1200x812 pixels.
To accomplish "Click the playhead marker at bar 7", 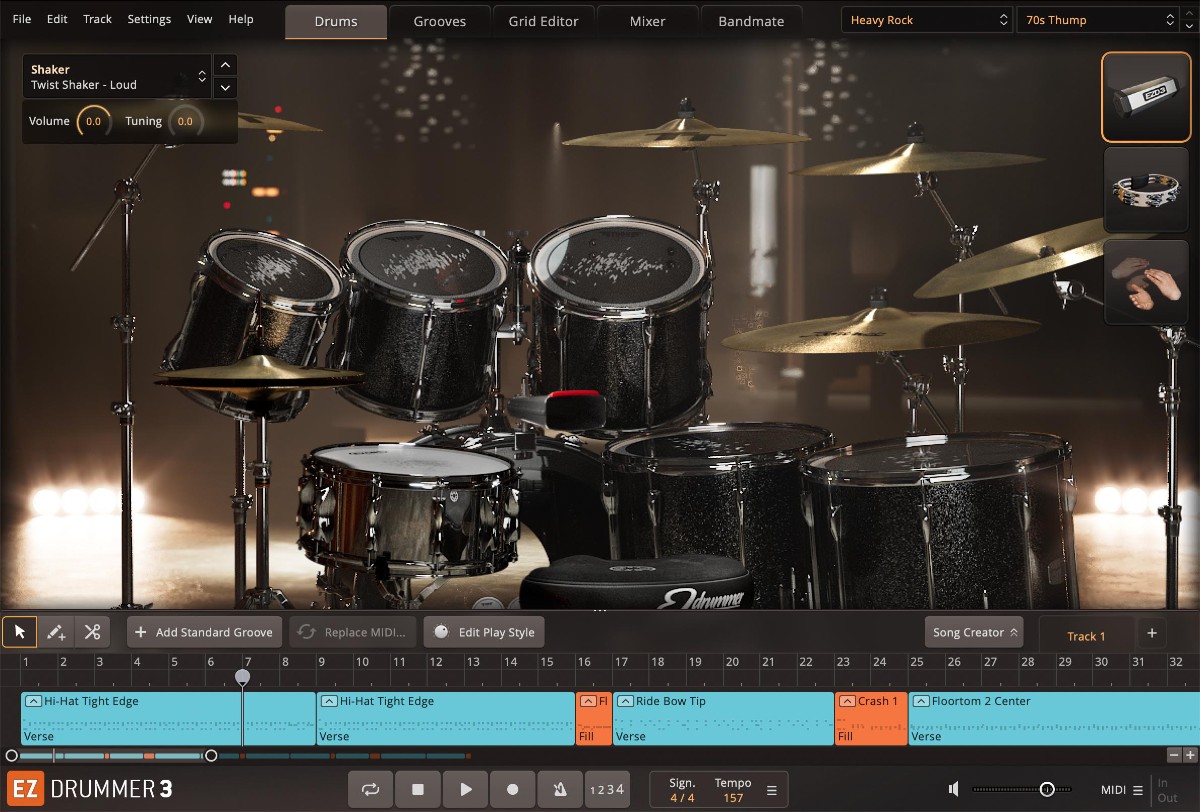I will point(242,677).
